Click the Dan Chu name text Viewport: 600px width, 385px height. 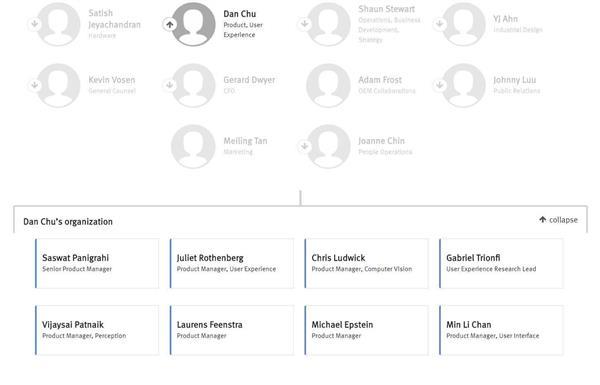[x=240, y=14]
